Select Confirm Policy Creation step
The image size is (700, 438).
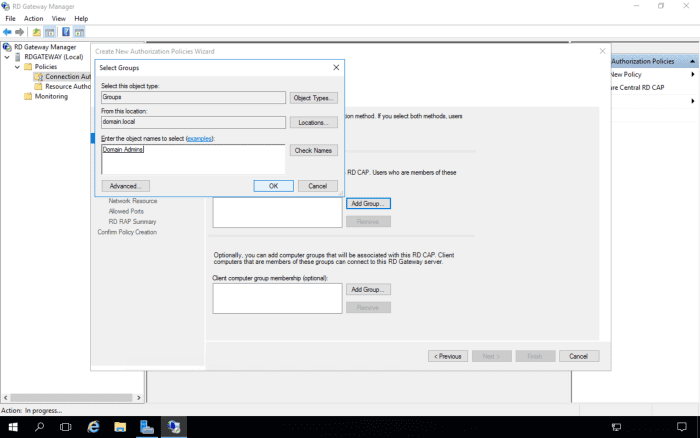click(x=127, y=232)
